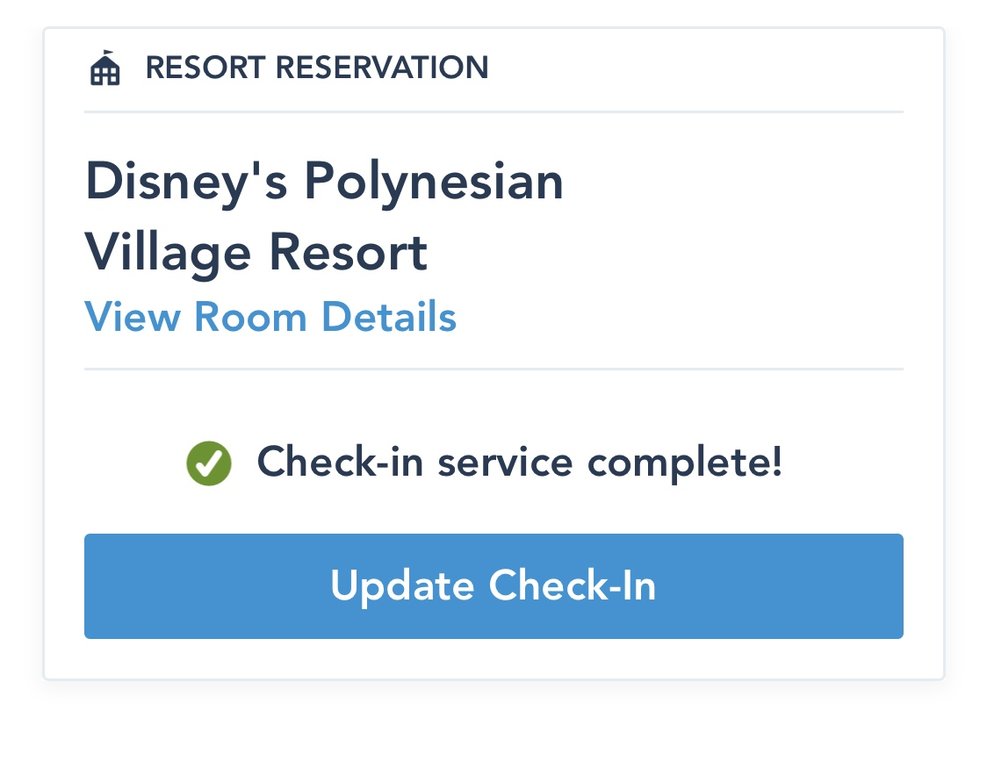Click the word "RESERVATION" in the card header
This screenshot has height=768, width=987.
(382, 68)
